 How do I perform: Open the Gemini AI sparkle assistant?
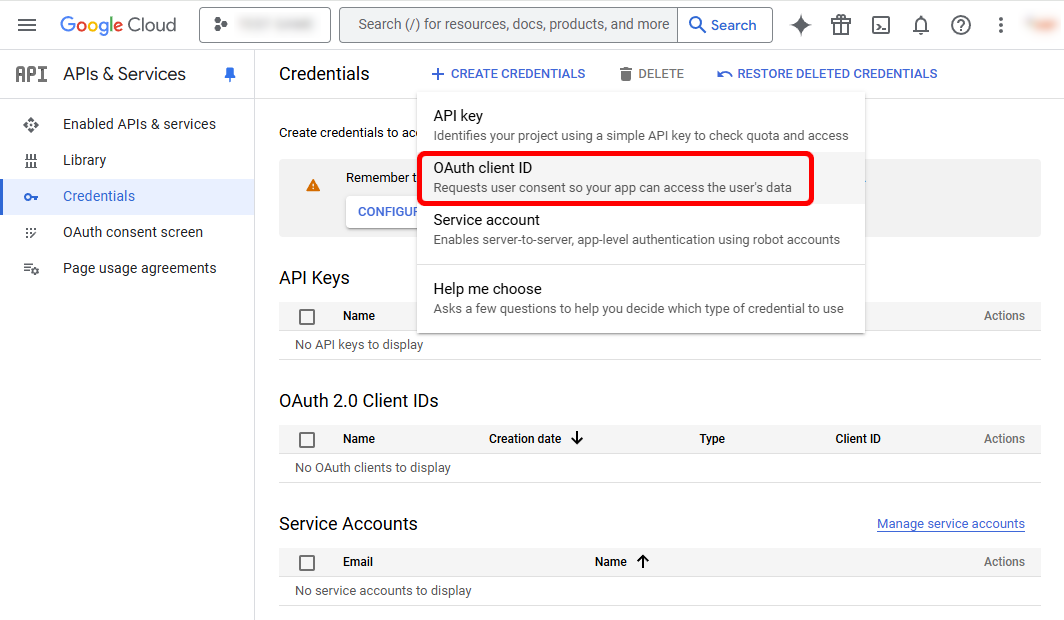pyautogui.click(x=801, y=25)
